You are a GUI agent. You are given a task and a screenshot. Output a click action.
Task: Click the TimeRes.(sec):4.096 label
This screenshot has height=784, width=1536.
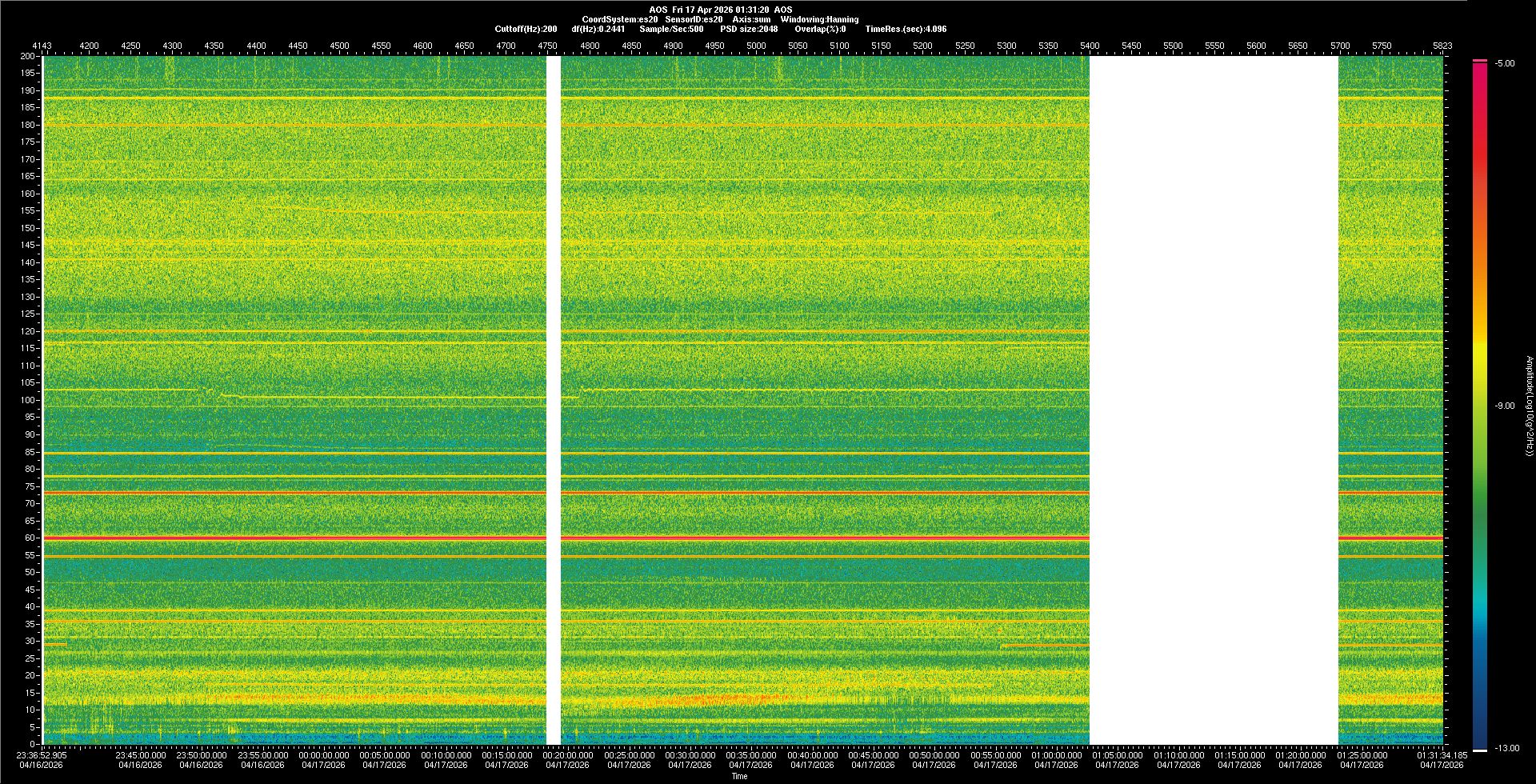[906, 29]
